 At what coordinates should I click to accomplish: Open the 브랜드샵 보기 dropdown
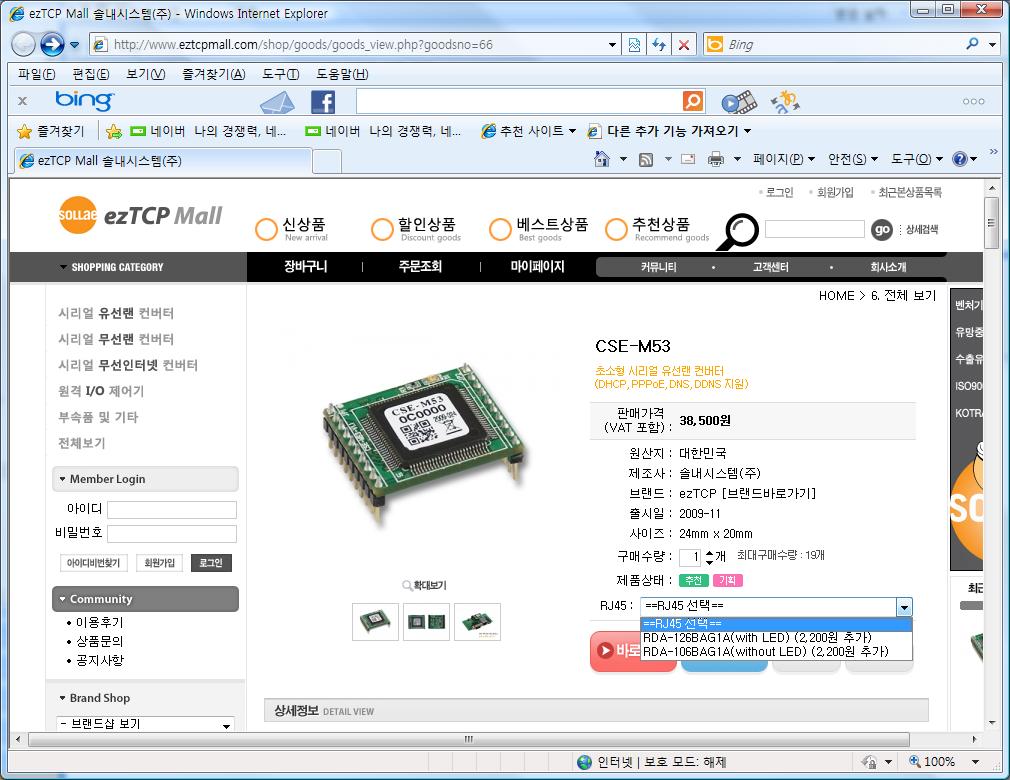tap(145, 723)
